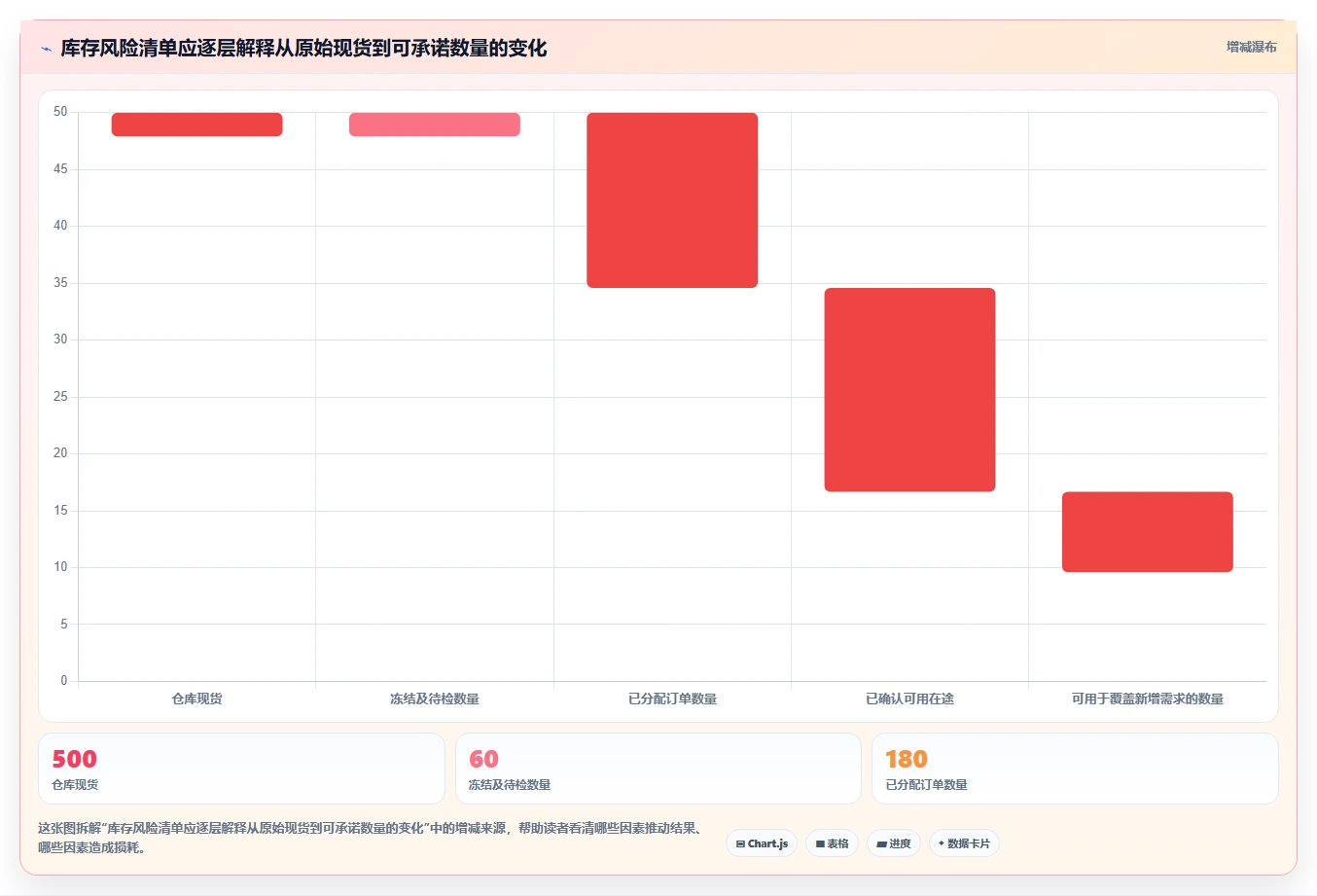The height and width of the screenshot is (896, 1317).
Task: Click the 已确认可用在途 waterfall bar
Action: click(x=909, y=390)
